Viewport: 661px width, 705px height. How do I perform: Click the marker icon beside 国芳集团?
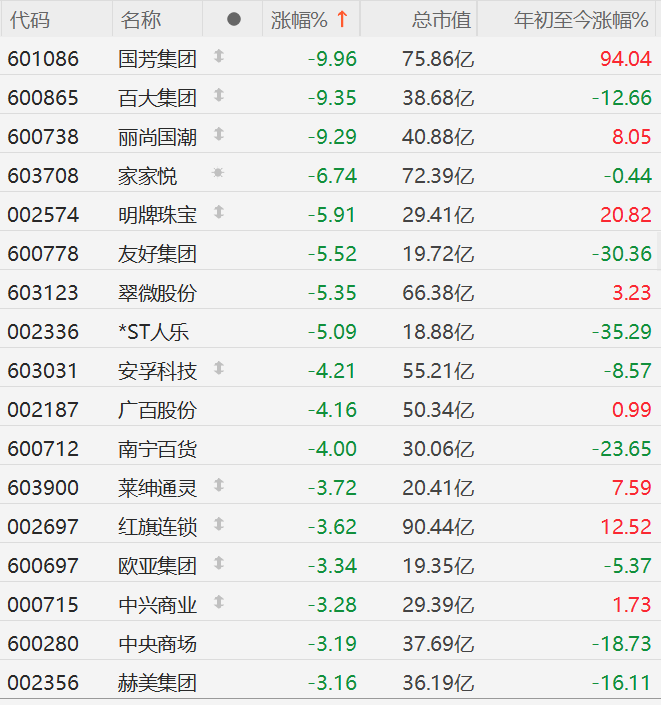click(219, 58)
